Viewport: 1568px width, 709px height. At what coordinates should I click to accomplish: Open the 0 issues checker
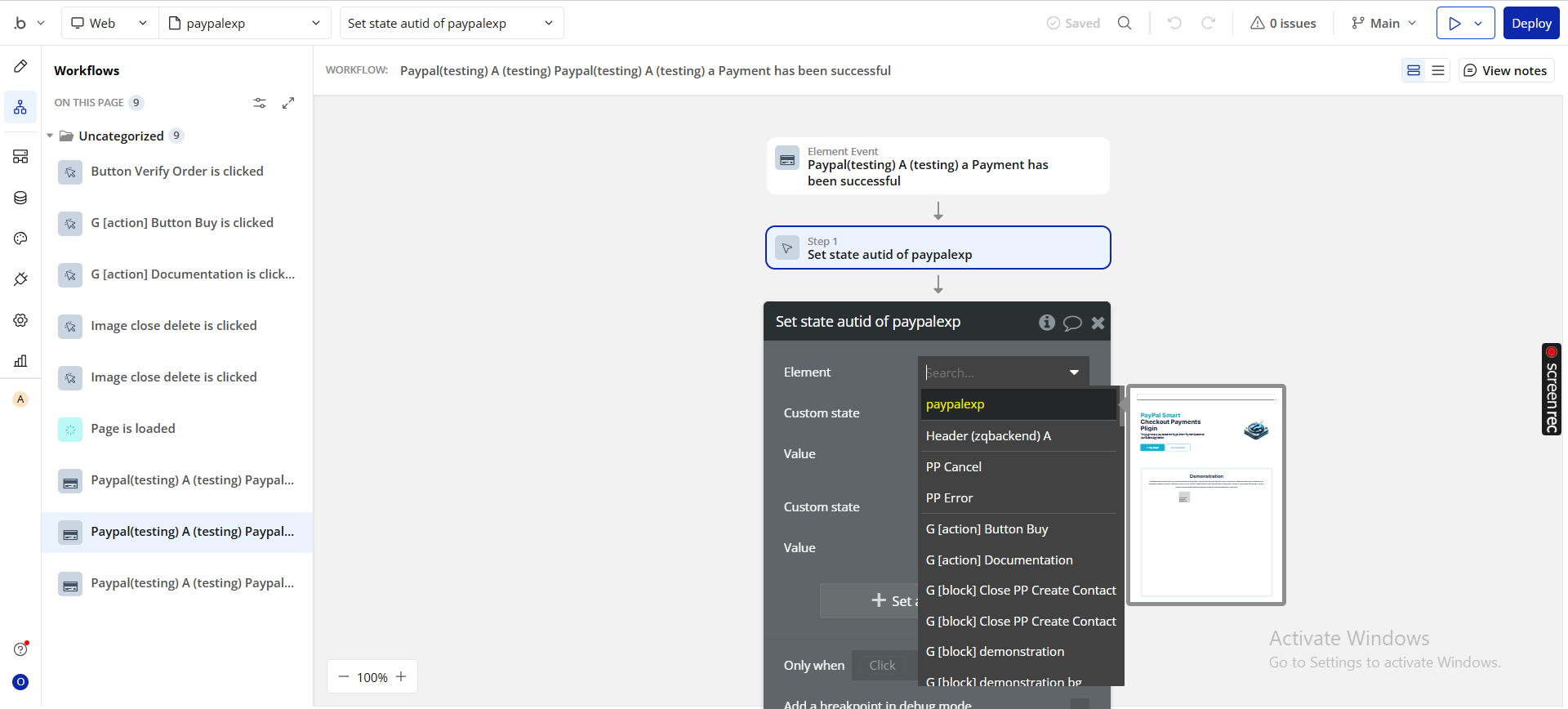click(x=1283, y=23)
